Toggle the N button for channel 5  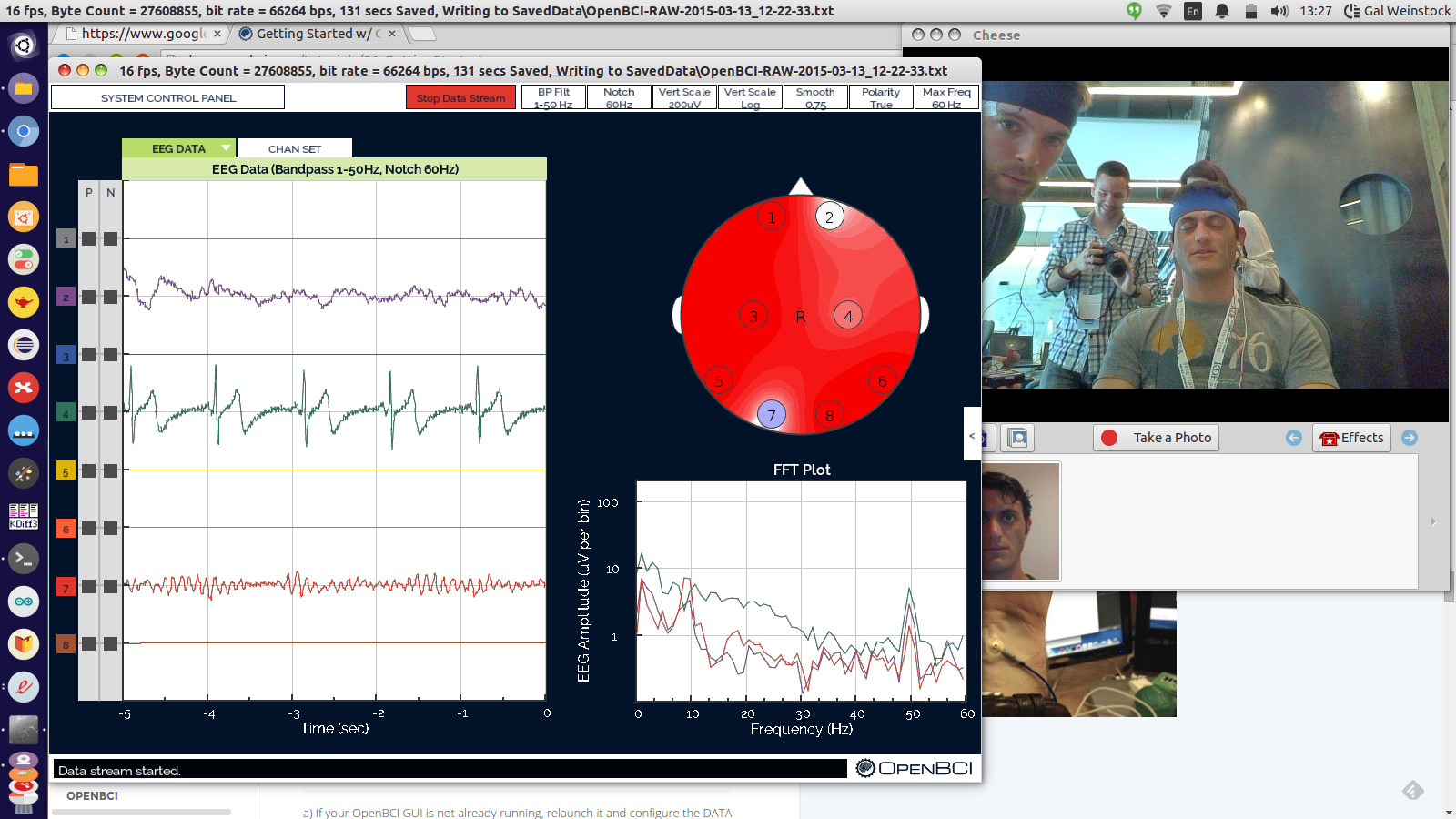click(x=109, y=470)
